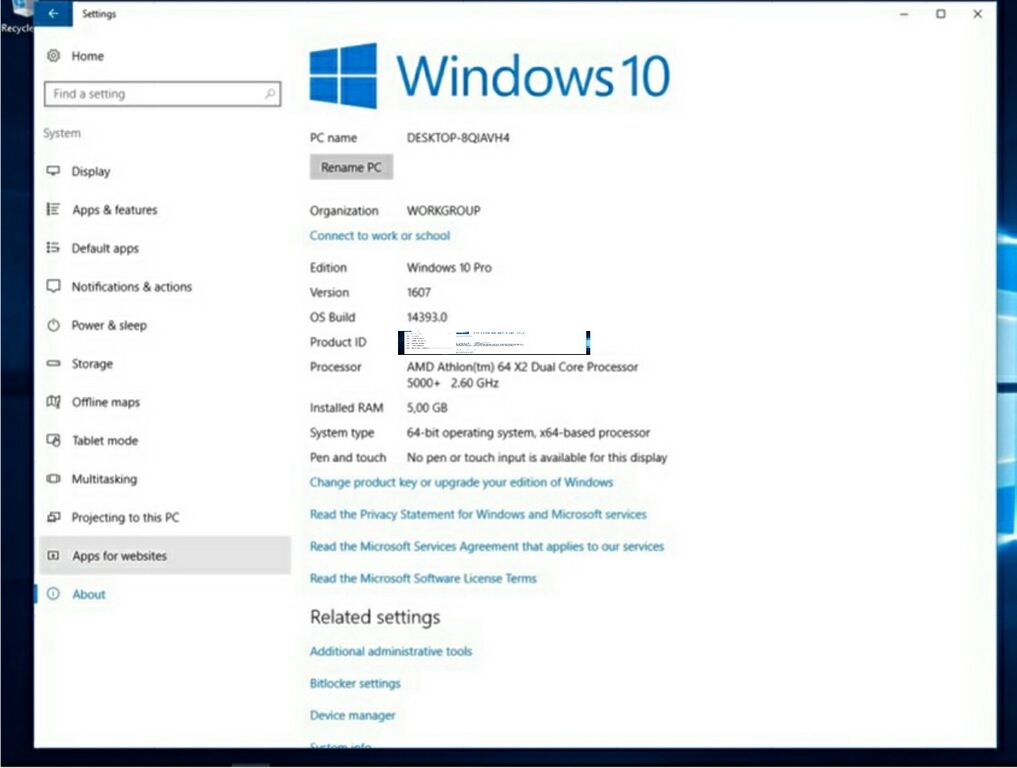Click Change product key or upgrade edition link

click(x=461, y=482)
